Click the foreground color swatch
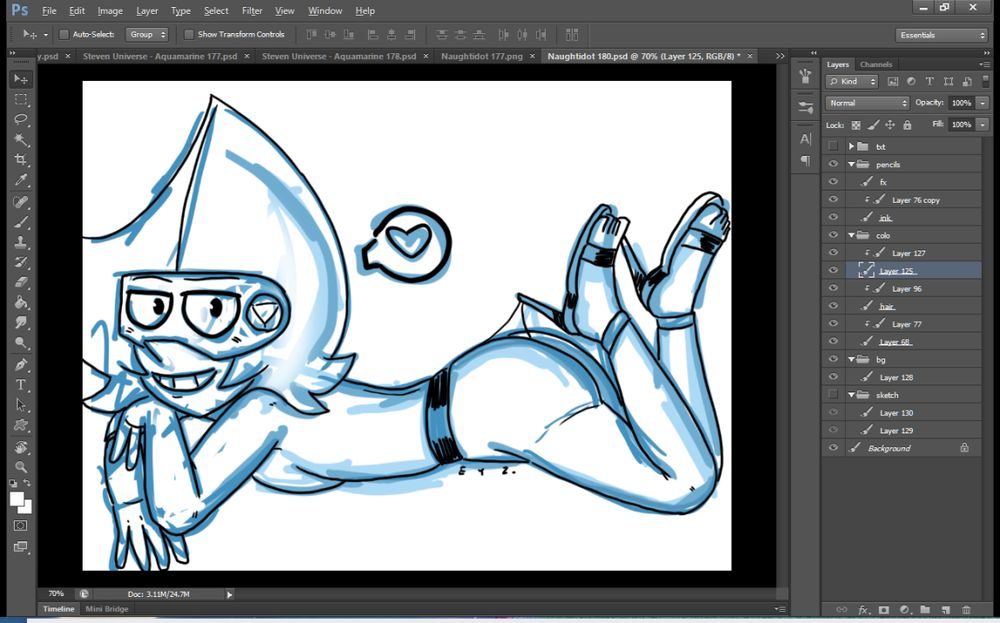The image size is (1000, 623). [x=17, y=499]
